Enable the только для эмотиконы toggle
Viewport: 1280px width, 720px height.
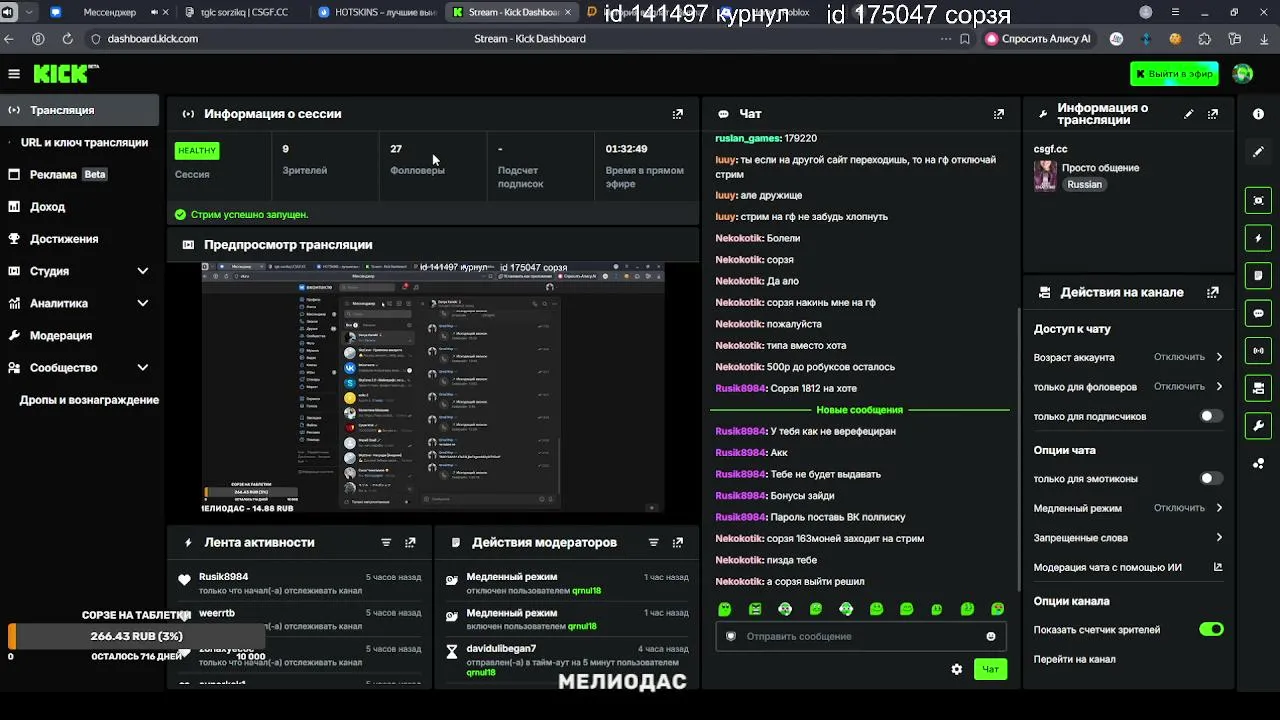point(1211,478)
